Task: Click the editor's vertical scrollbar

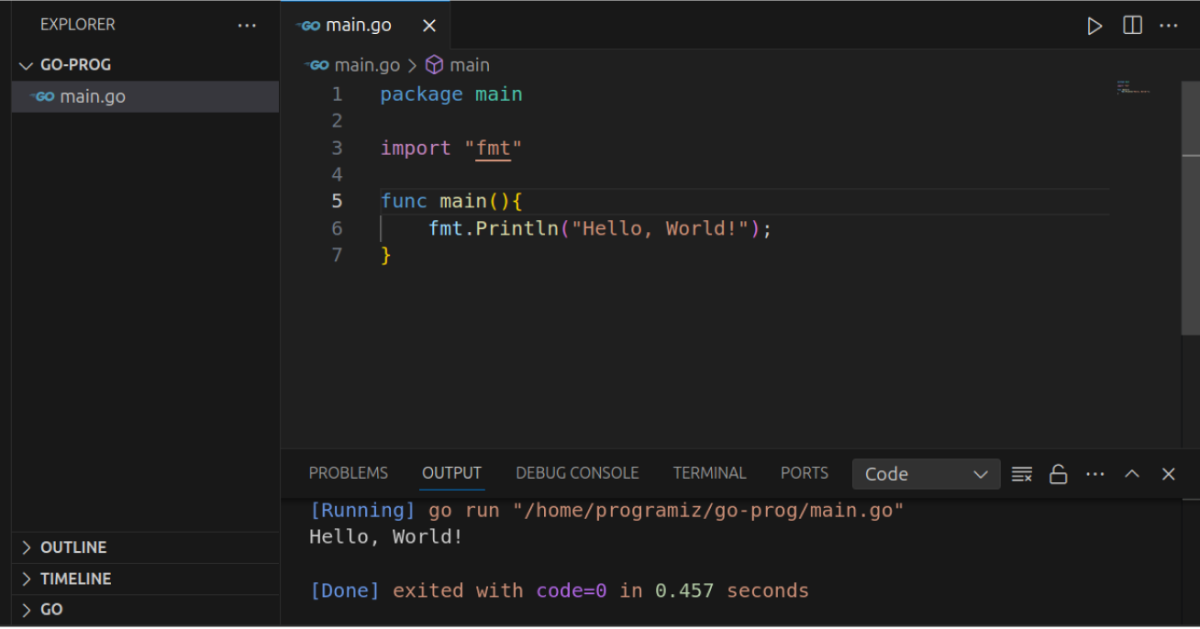Action: [x=1190, y=240]
